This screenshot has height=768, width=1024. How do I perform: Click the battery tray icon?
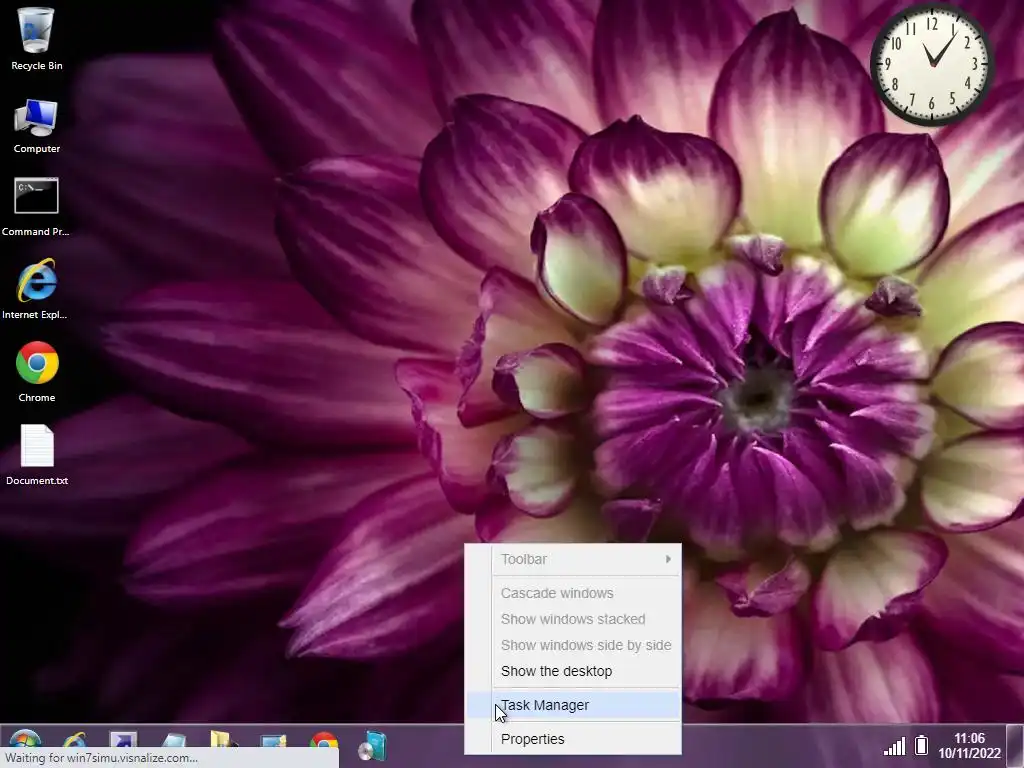coord(921,745)
